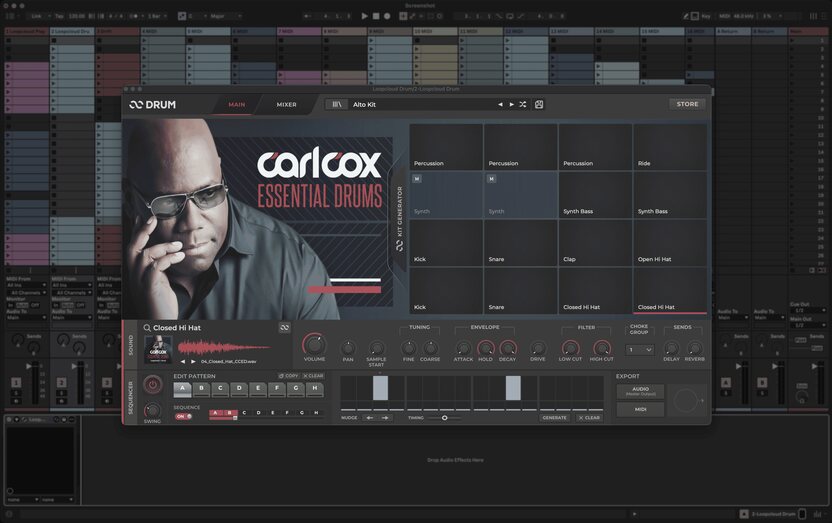The image size is (832, 523).
Task: Toggle sequence slot C
Action: [x=244, y=413]
